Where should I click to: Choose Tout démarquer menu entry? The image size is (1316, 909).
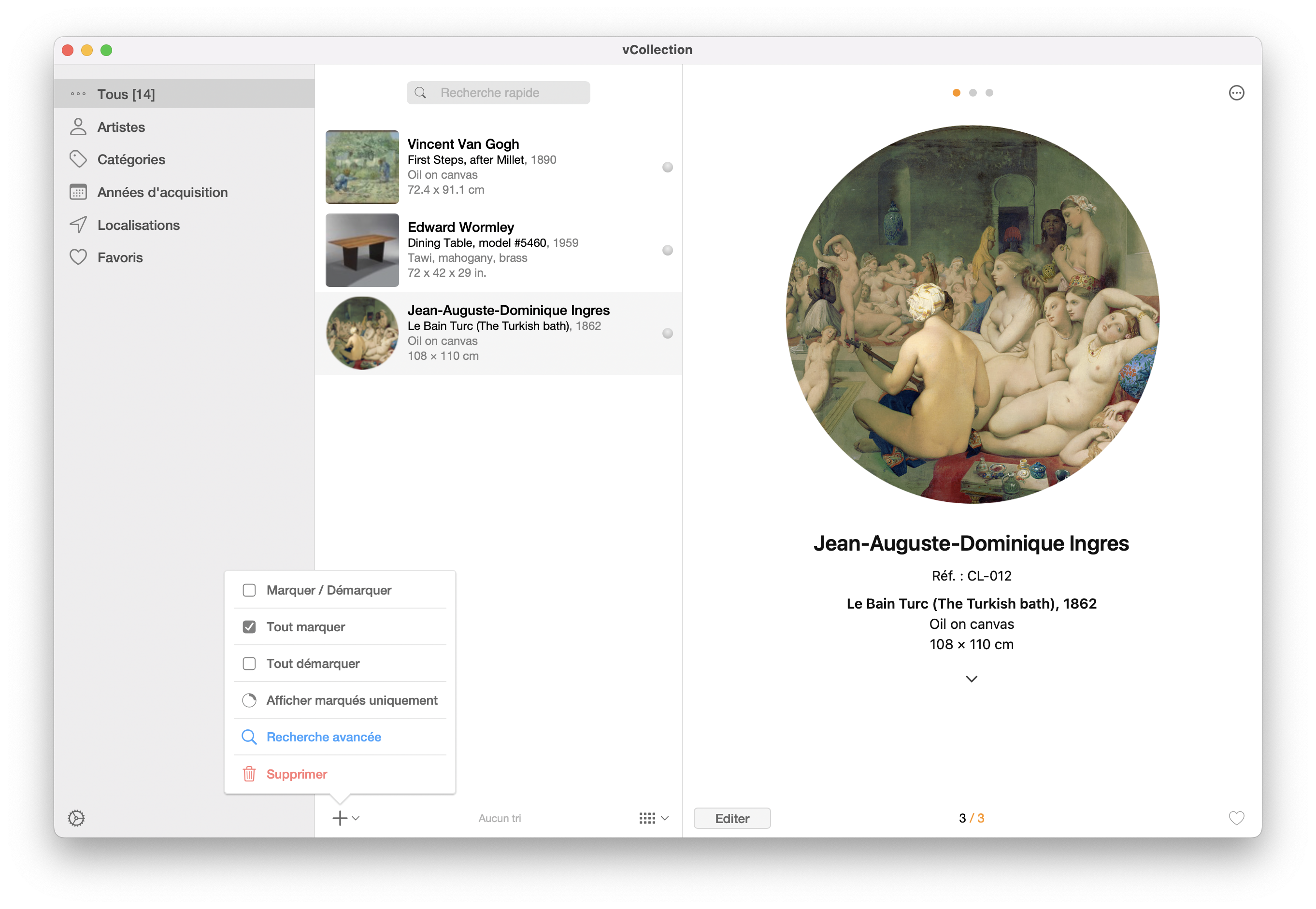[340, 664]
